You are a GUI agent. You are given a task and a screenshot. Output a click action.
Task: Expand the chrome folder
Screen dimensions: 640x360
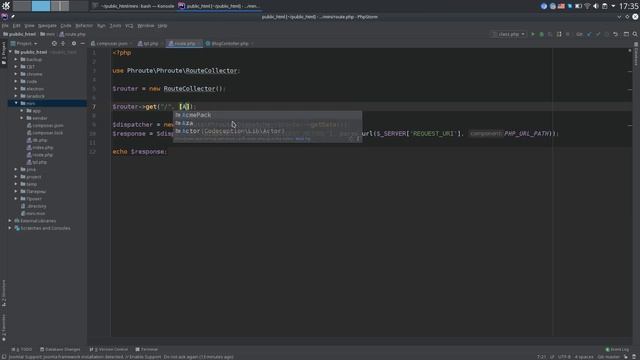[x=16, y=74]
